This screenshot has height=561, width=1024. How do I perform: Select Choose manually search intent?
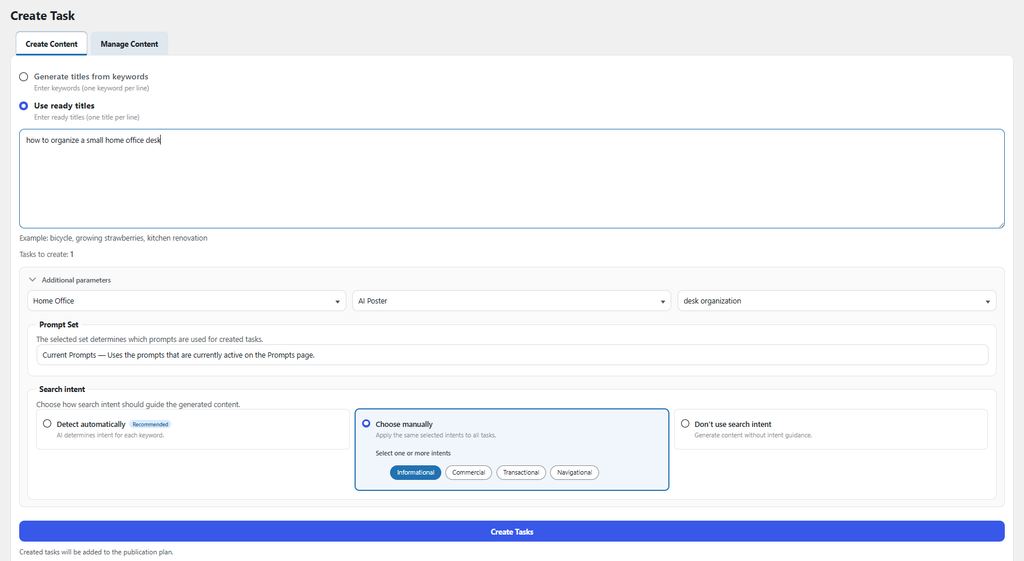366,424
